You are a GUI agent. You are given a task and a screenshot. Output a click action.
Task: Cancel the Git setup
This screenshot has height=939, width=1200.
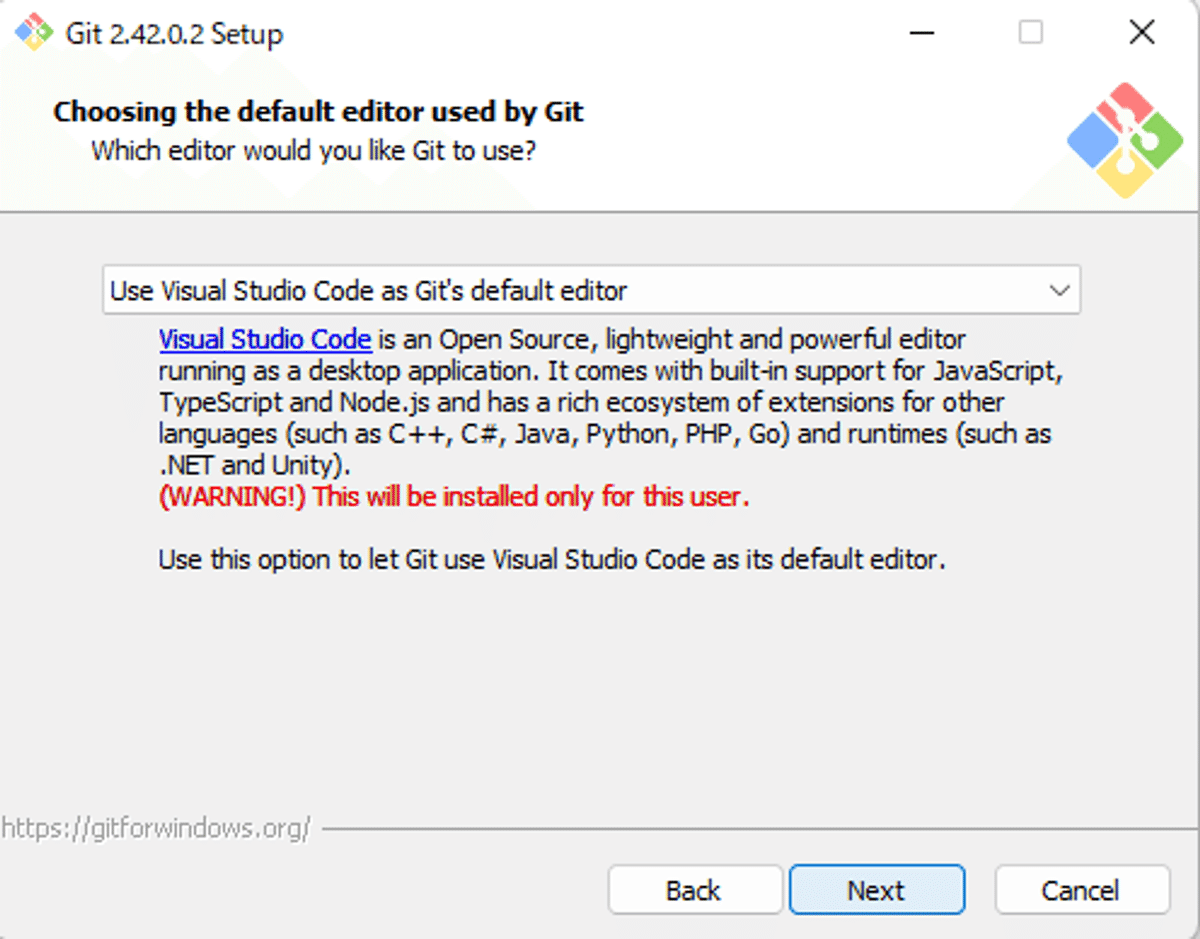(x=1081, y=890)
